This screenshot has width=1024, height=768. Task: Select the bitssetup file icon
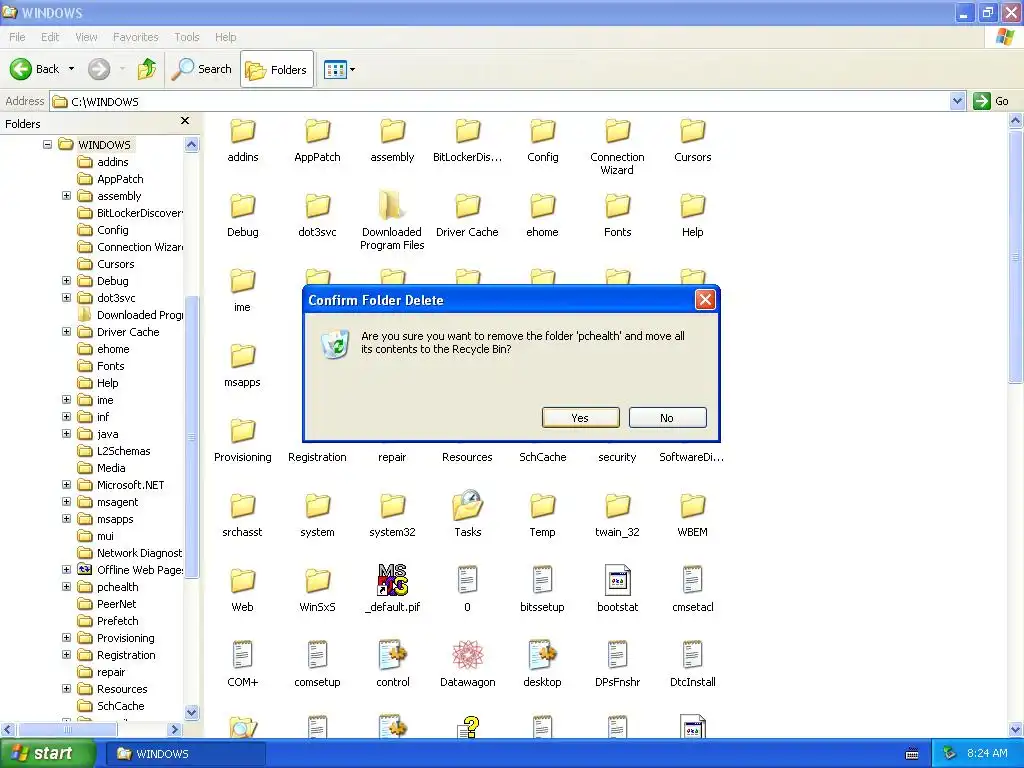click(x=543, y=580)
